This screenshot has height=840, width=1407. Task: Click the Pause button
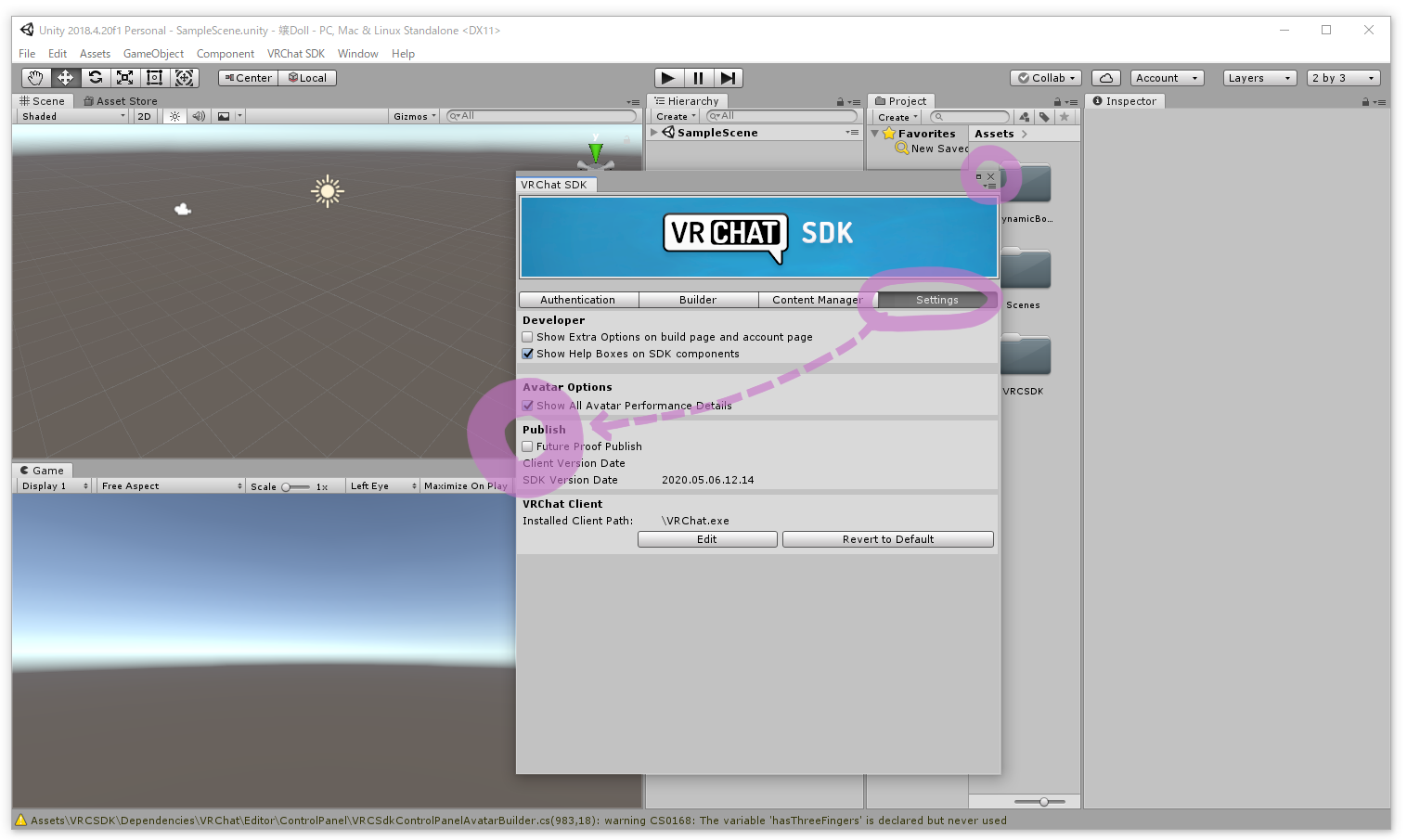pyautogui.click(x=699, y=78)
